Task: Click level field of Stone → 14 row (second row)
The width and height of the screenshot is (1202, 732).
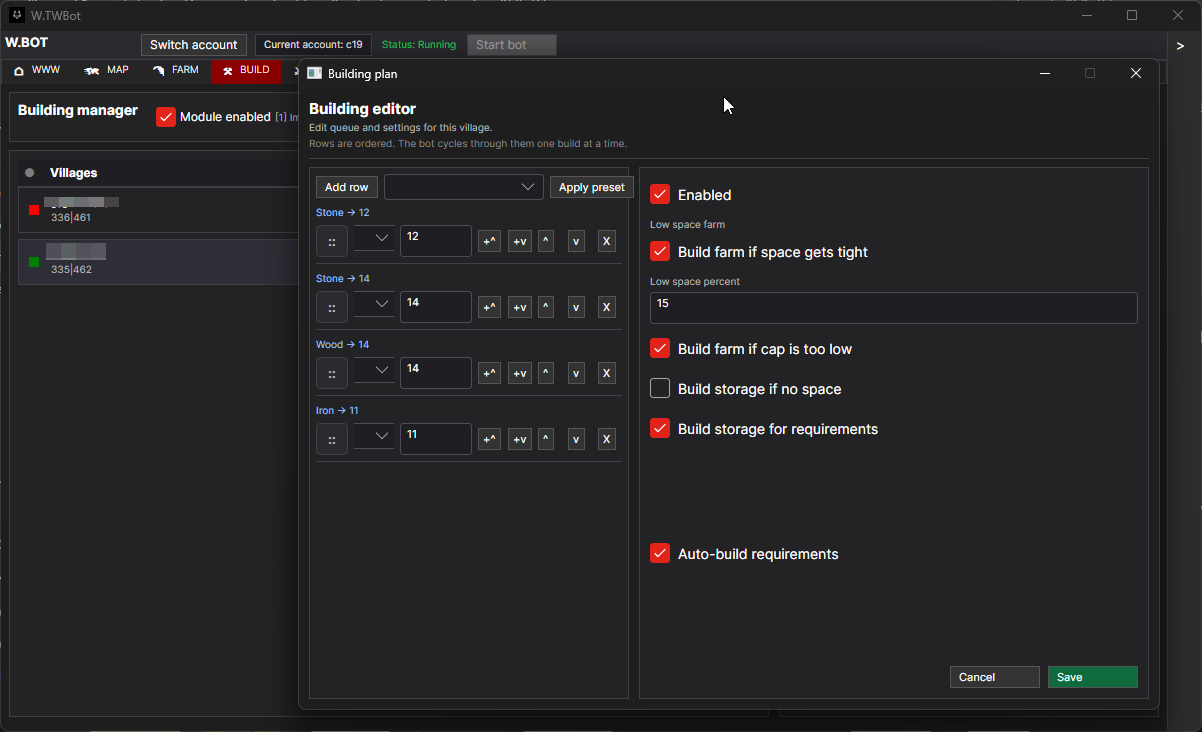Action: [x=436, y=307]
